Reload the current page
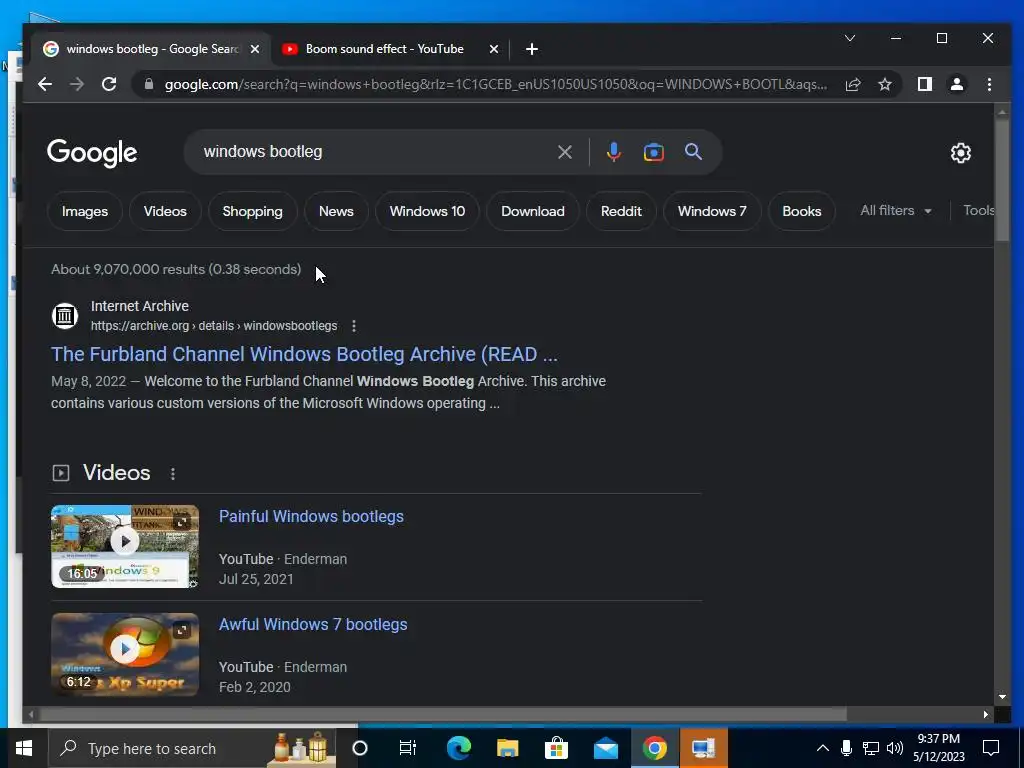 109,84
